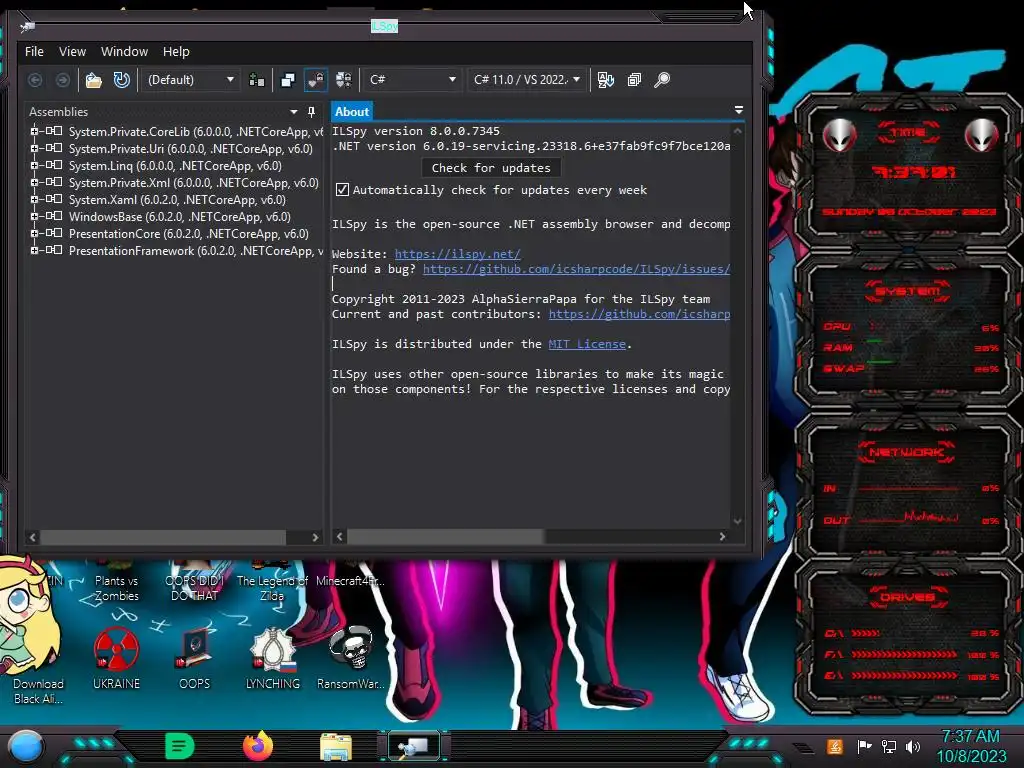Viewport: 1024px width, 768px height.
Task: Open the https://ilspy.net/ website link
Action: [457, 254]
